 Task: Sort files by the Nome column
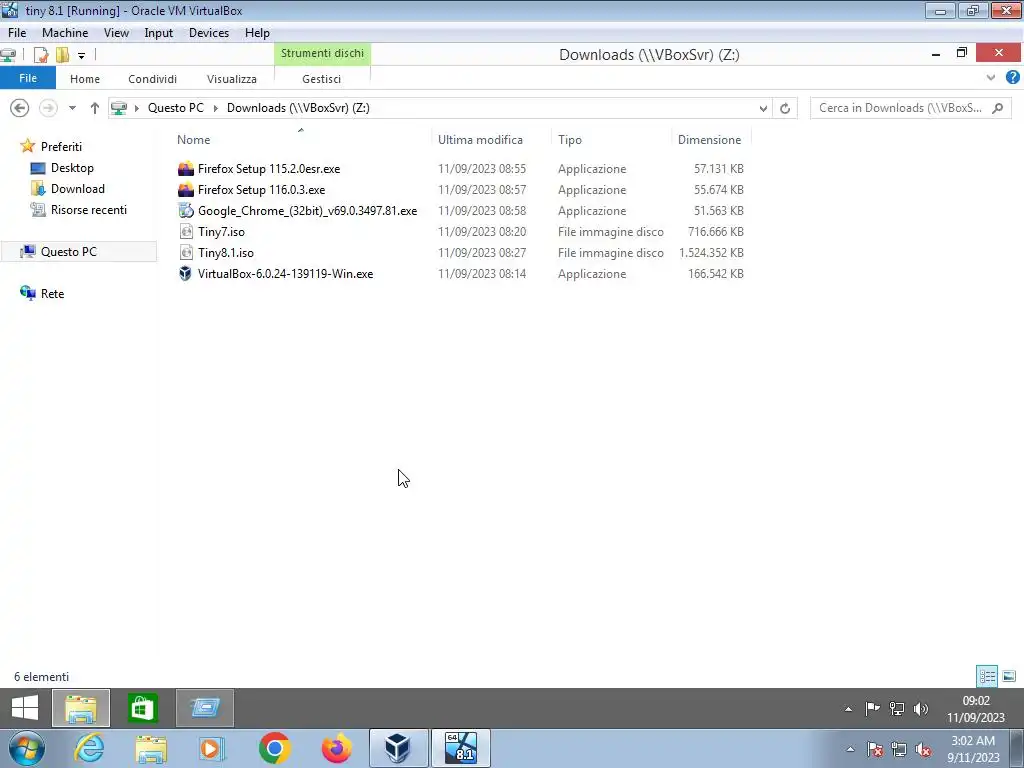[193, 140]
